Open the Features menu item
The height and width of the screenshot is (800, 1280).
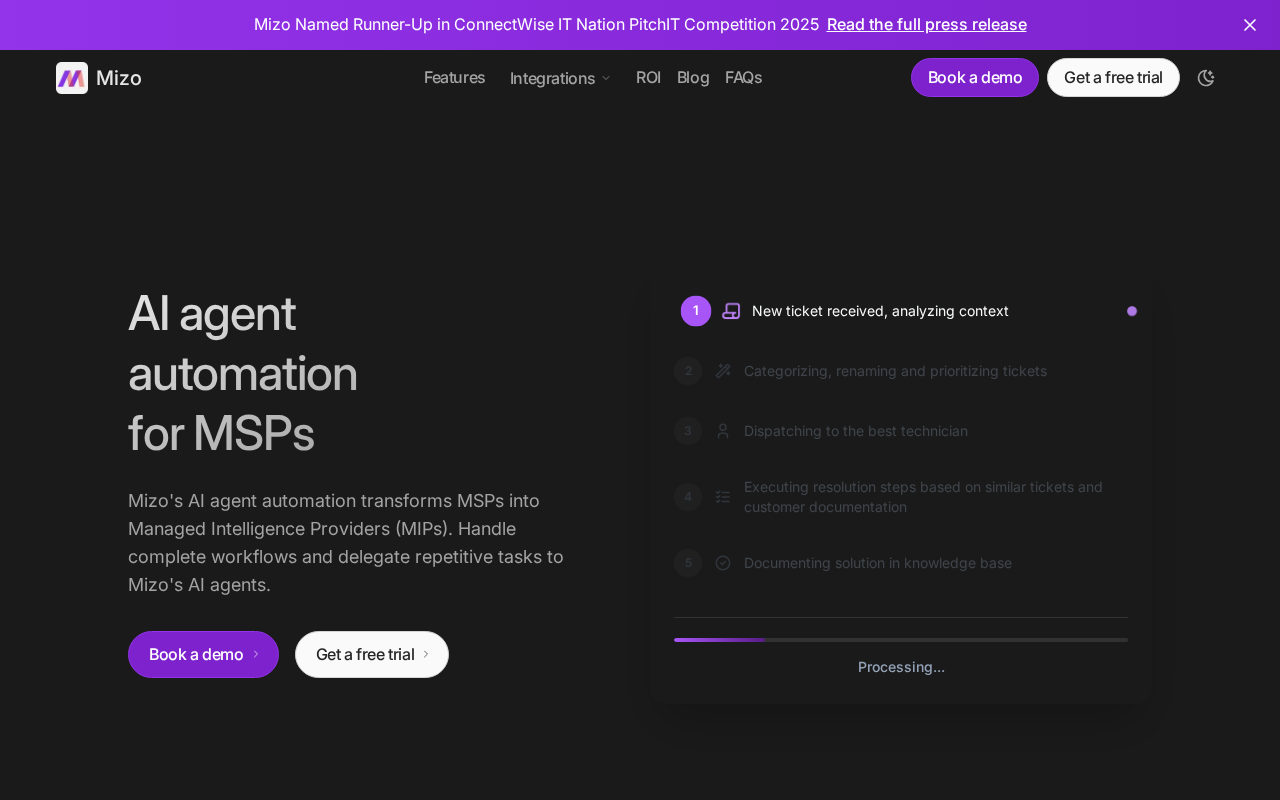click(454, 77)
